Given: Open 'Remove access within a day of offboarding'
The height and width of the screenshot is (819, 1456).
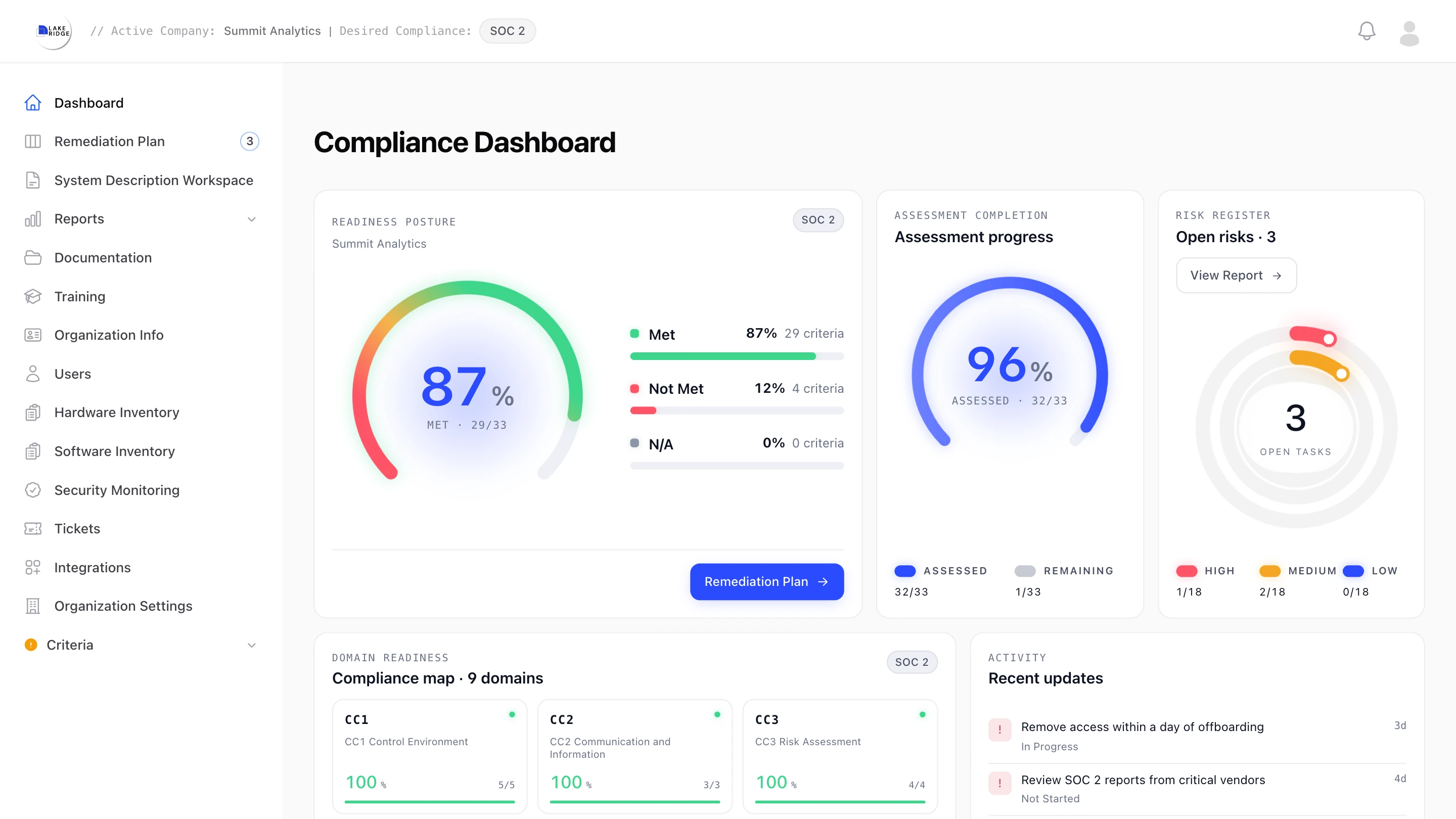Looking at the screenshot, I should (1142, 727).
